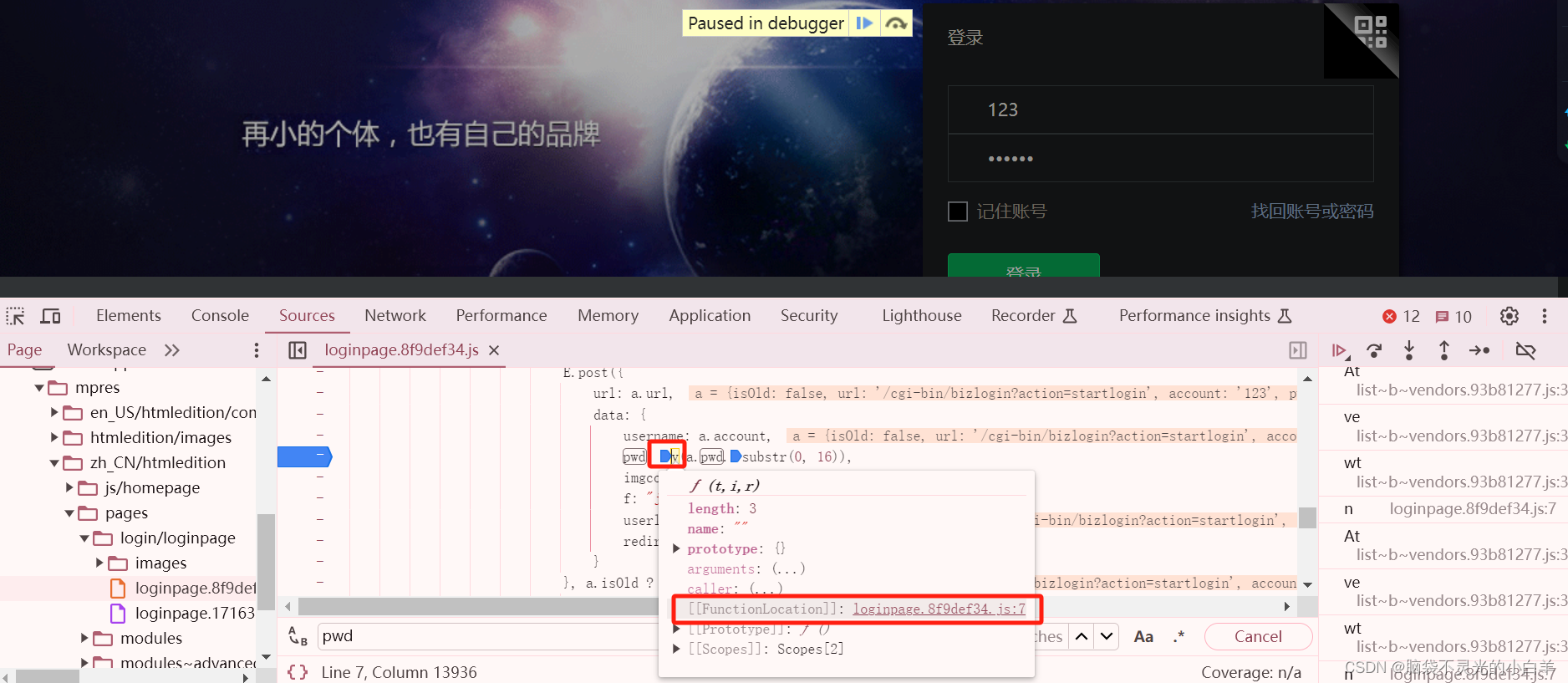Step over next function call

[x=1374, y=350]
